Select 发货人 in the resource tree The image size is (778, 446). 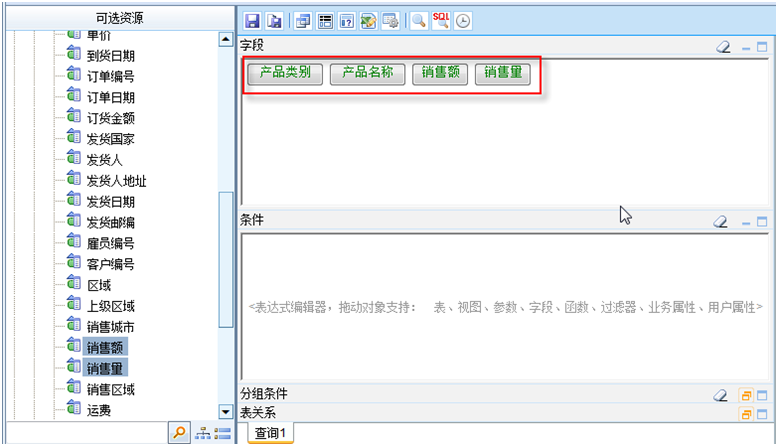(104, 160)
